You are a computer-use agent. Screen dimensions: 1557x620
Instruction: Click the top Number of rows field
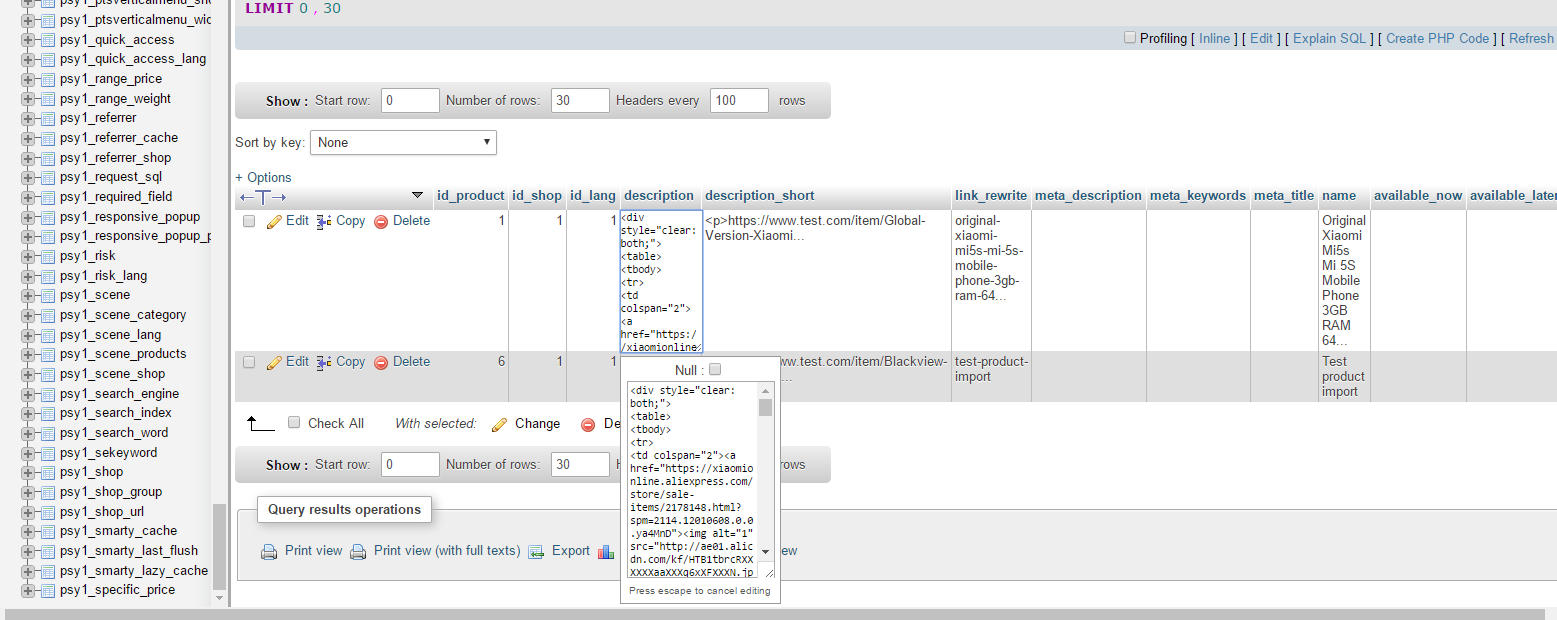[580, 101]
